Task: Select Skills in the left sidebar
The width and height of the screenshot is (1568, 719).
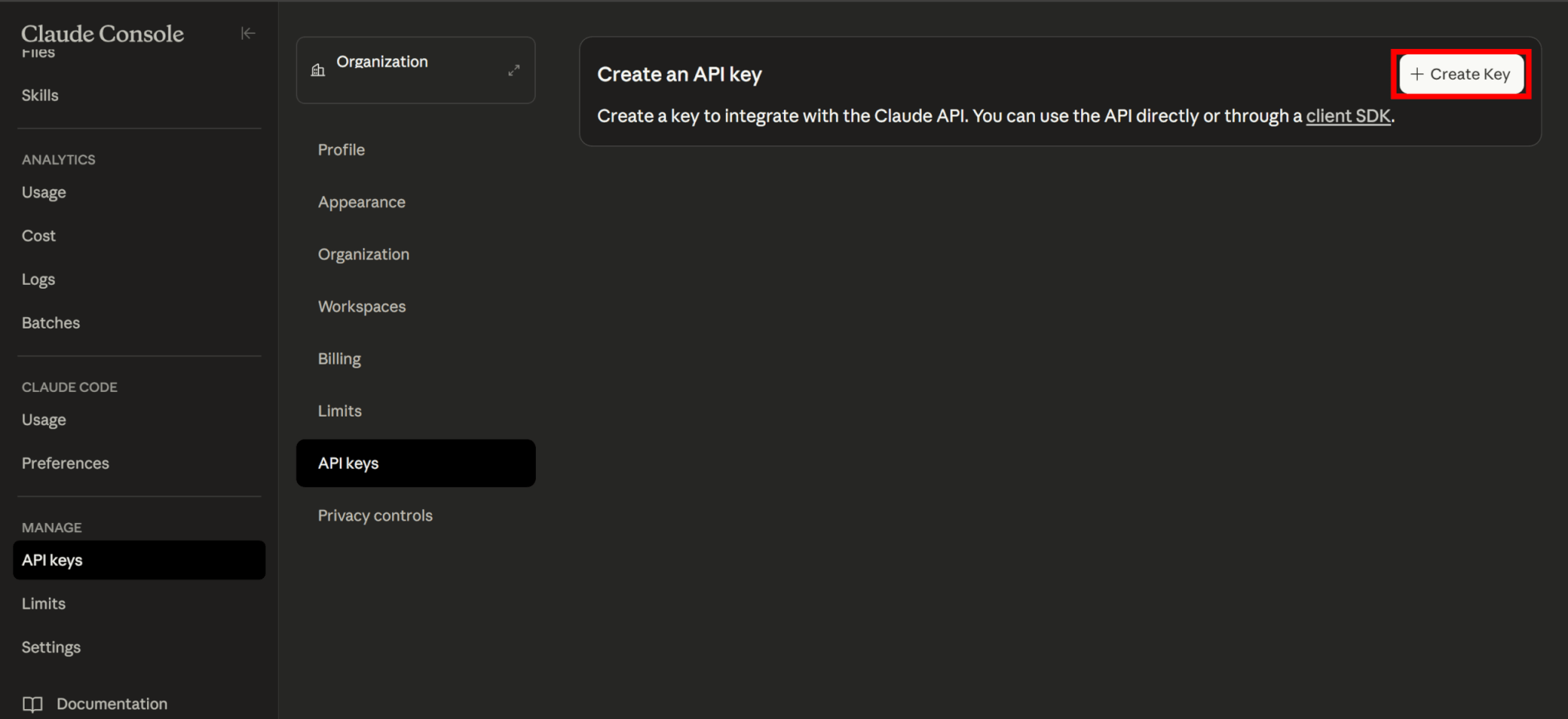Action: 40,96
